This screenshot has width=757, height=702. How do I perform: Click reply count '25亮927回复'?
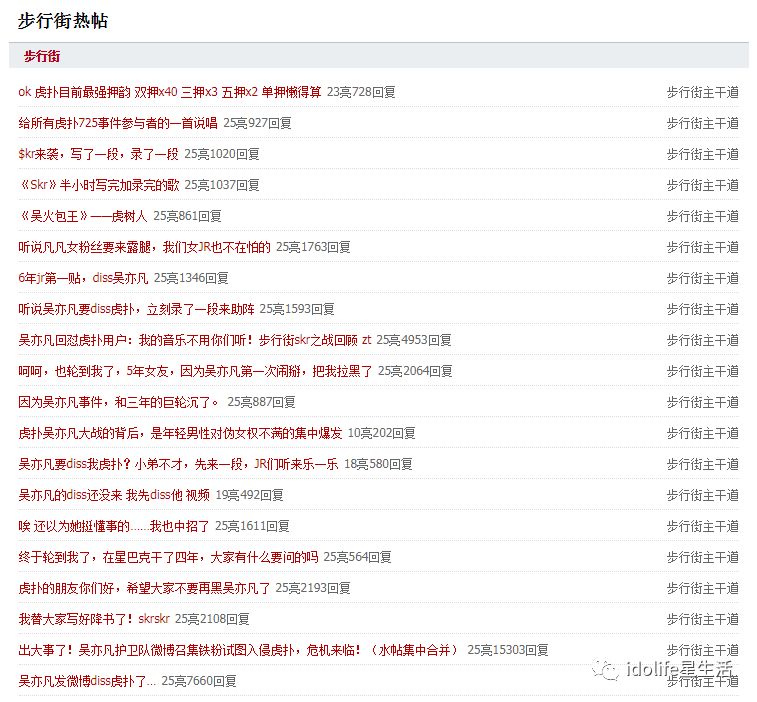(257, 123)
